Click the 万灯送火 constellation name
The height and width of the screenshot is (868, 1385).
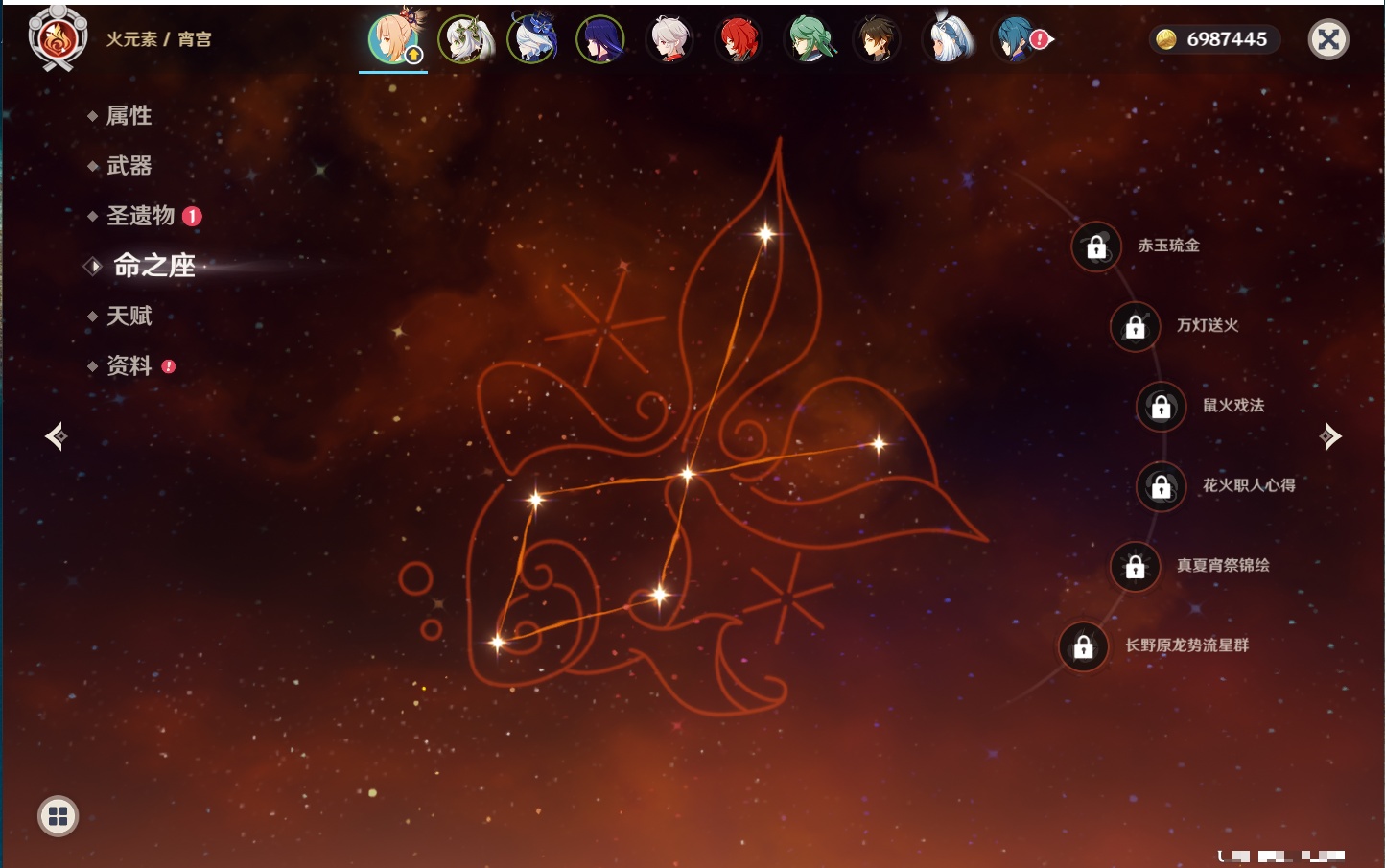click(1208, 325)
